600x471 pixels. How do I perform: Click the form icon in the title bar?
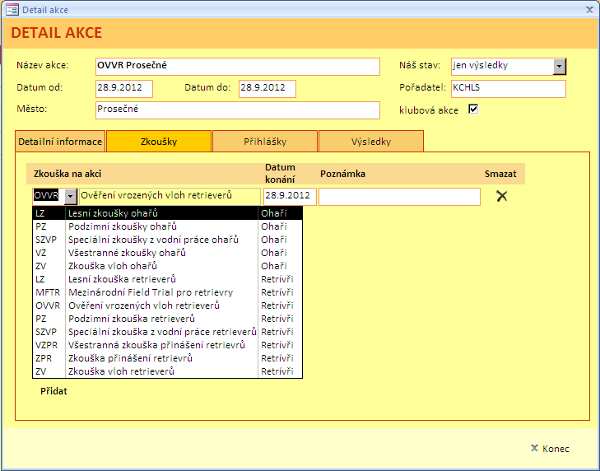coord(12,10)
